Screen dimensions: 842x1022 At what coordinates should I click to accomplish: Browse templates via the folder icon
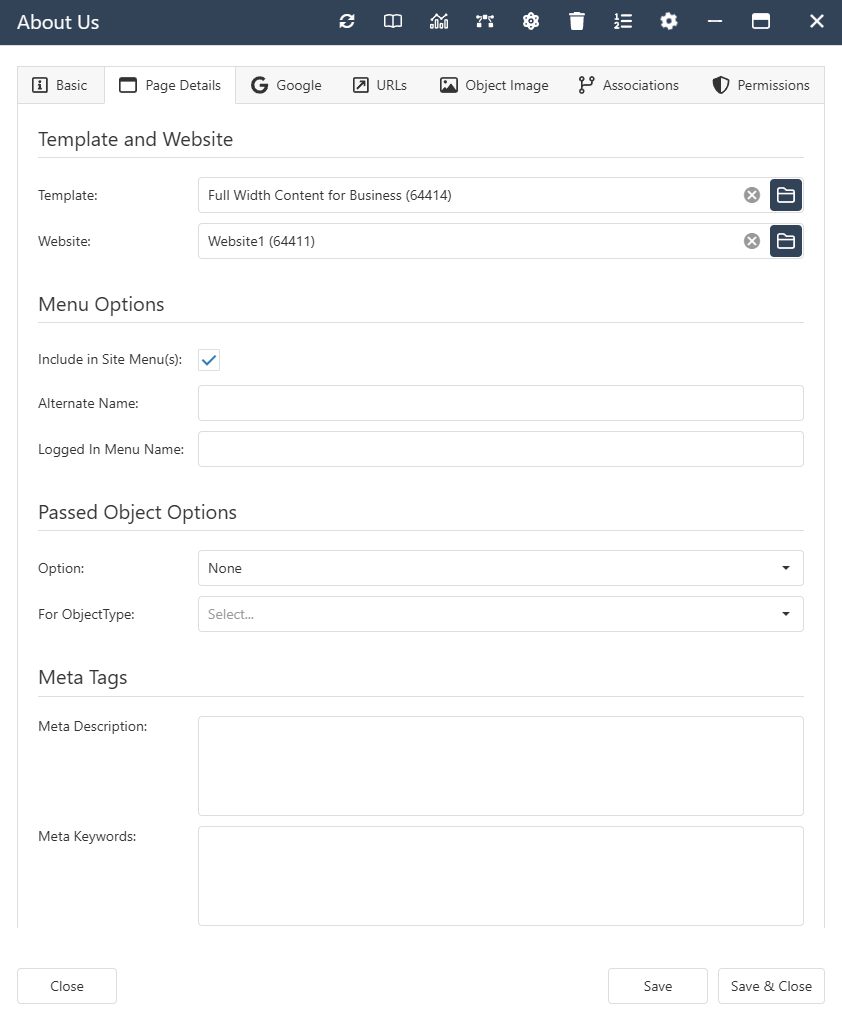click(x=786, y=195)
